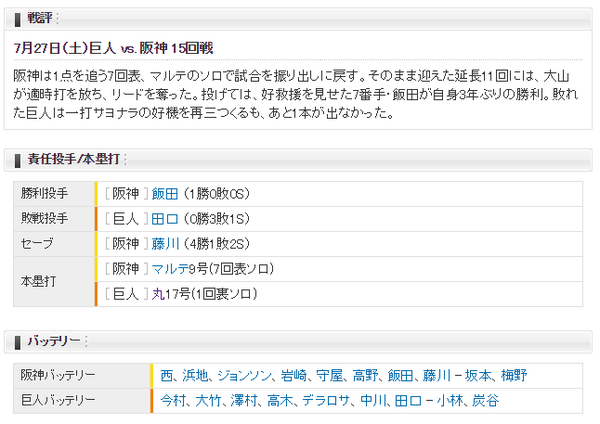Click 丸 home run link
This screenshot has height=424, width=600.
coord(158,294)
